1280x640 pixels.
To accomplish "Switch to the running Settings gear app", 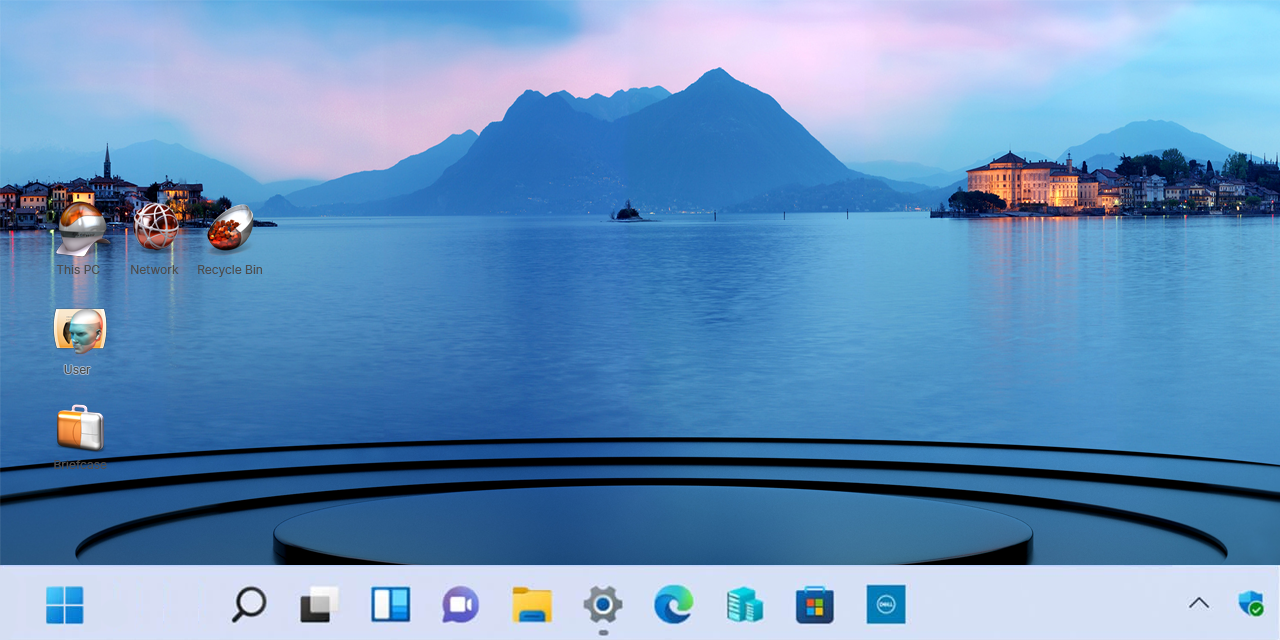I will (x=603, y=605).
